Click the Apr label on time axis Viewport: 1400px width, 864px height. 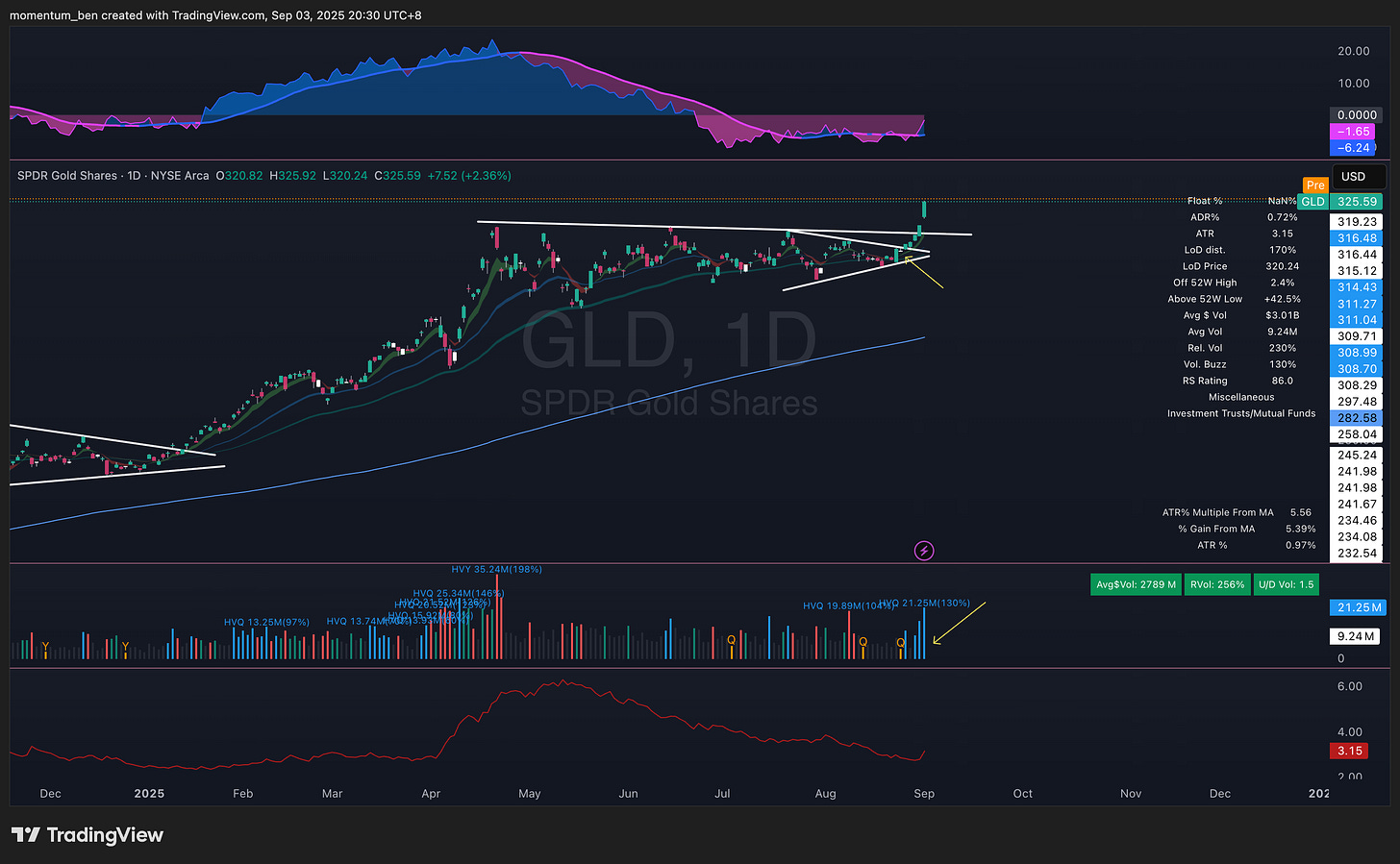coord(431,794)
